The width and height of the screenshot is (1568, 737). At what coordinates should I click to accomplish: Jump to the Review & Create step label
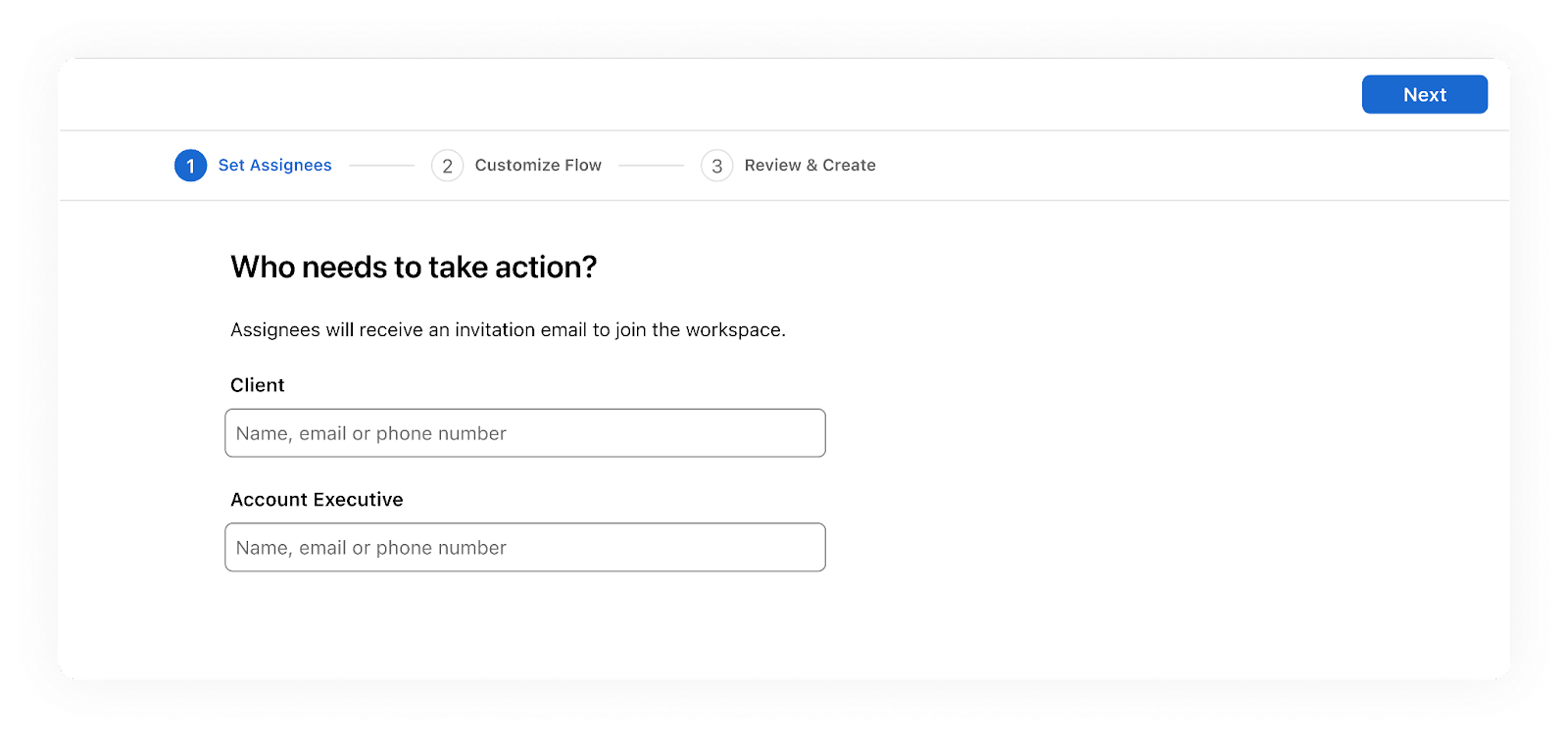[x=809, y=166]
